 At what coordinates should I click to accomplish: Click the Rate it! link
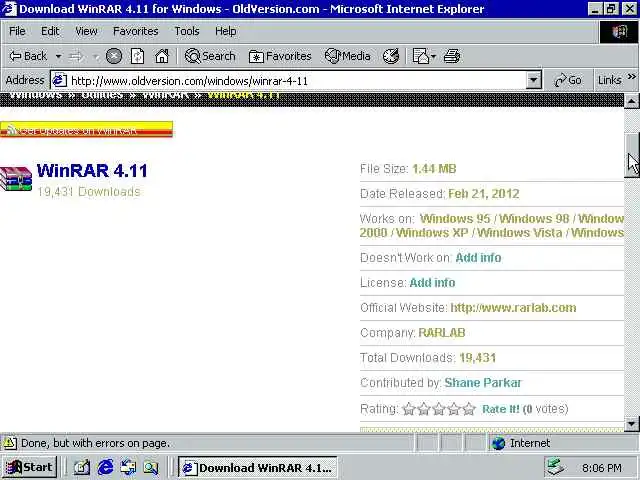click(501, 409)
